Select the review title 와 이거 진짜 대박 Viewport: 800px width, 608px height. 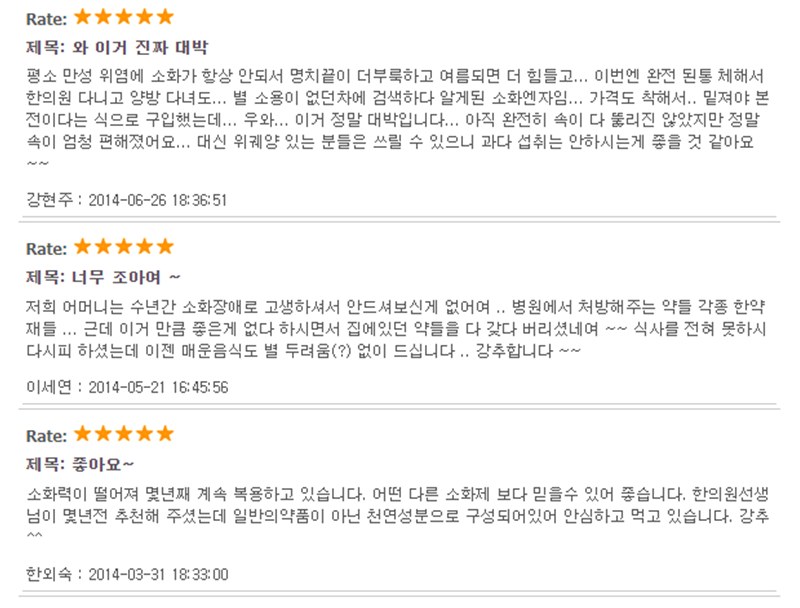point(140,47)
